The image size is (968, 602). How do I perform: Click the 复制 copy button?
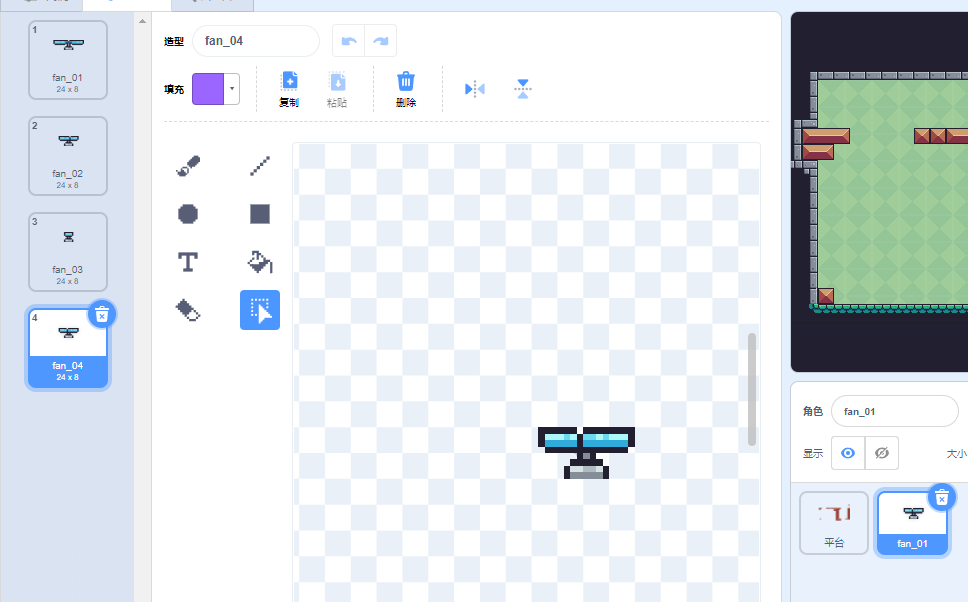click(x=289, y=89)
